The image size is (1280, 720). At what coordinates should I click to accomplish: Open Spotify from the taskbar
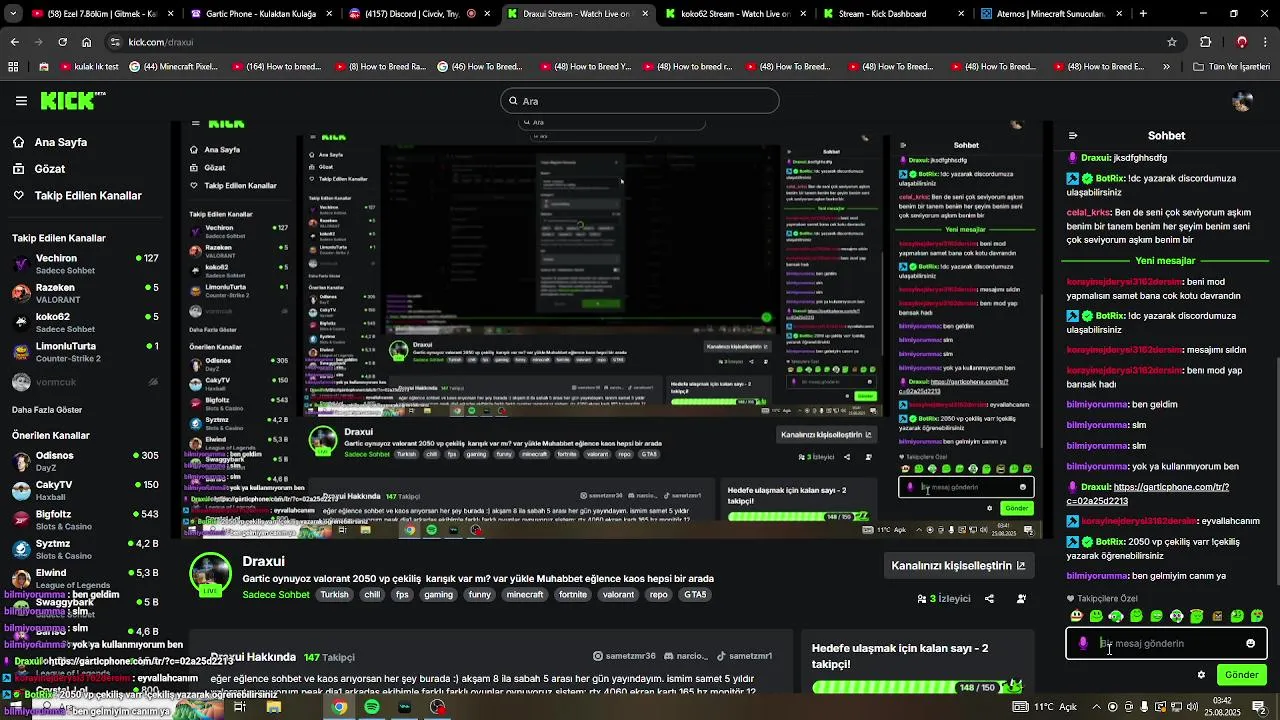click(x=372, y=707)
